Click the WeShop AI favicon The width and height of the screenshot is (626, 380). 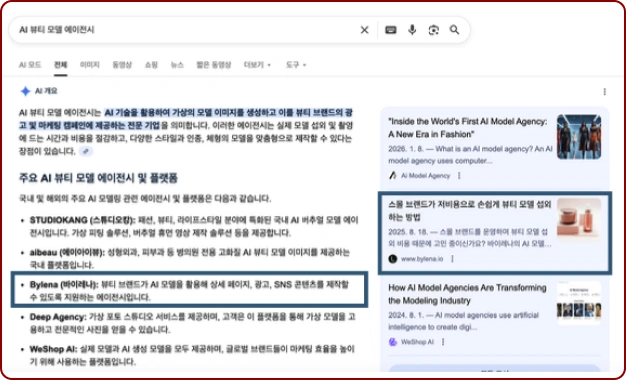393,342
